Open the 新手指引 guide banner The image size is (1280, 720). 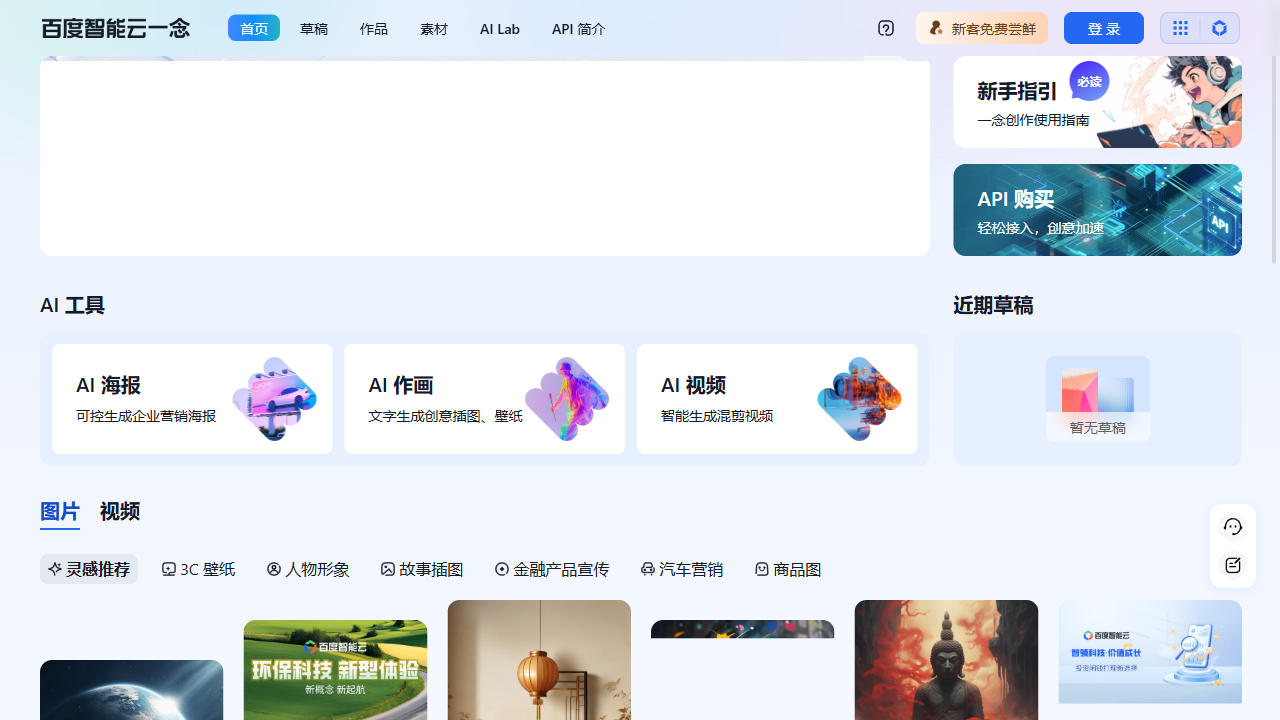click(x=1097, y=102)
